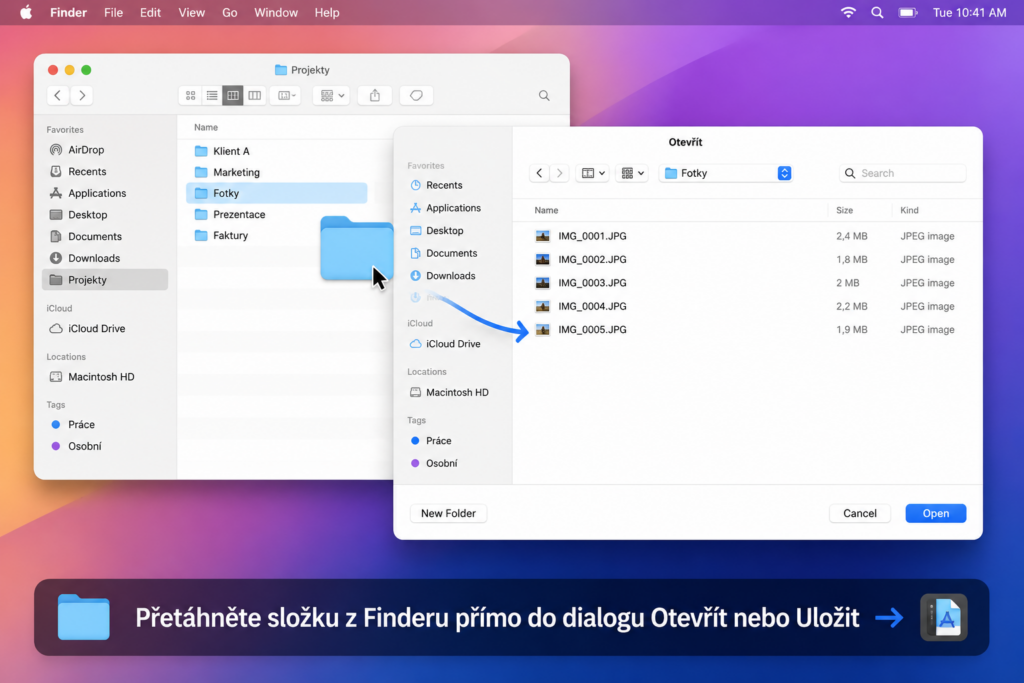This screenshot has height=683, width=1024.
Task: Click the Wi-Fi icon in menu bar
Action: 848,12
